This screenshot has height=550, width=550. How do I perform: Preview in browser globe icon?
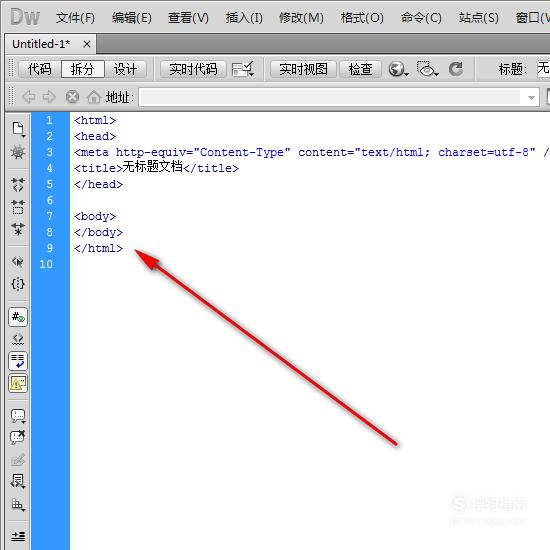pyautogui.click(x=398, y=69)
